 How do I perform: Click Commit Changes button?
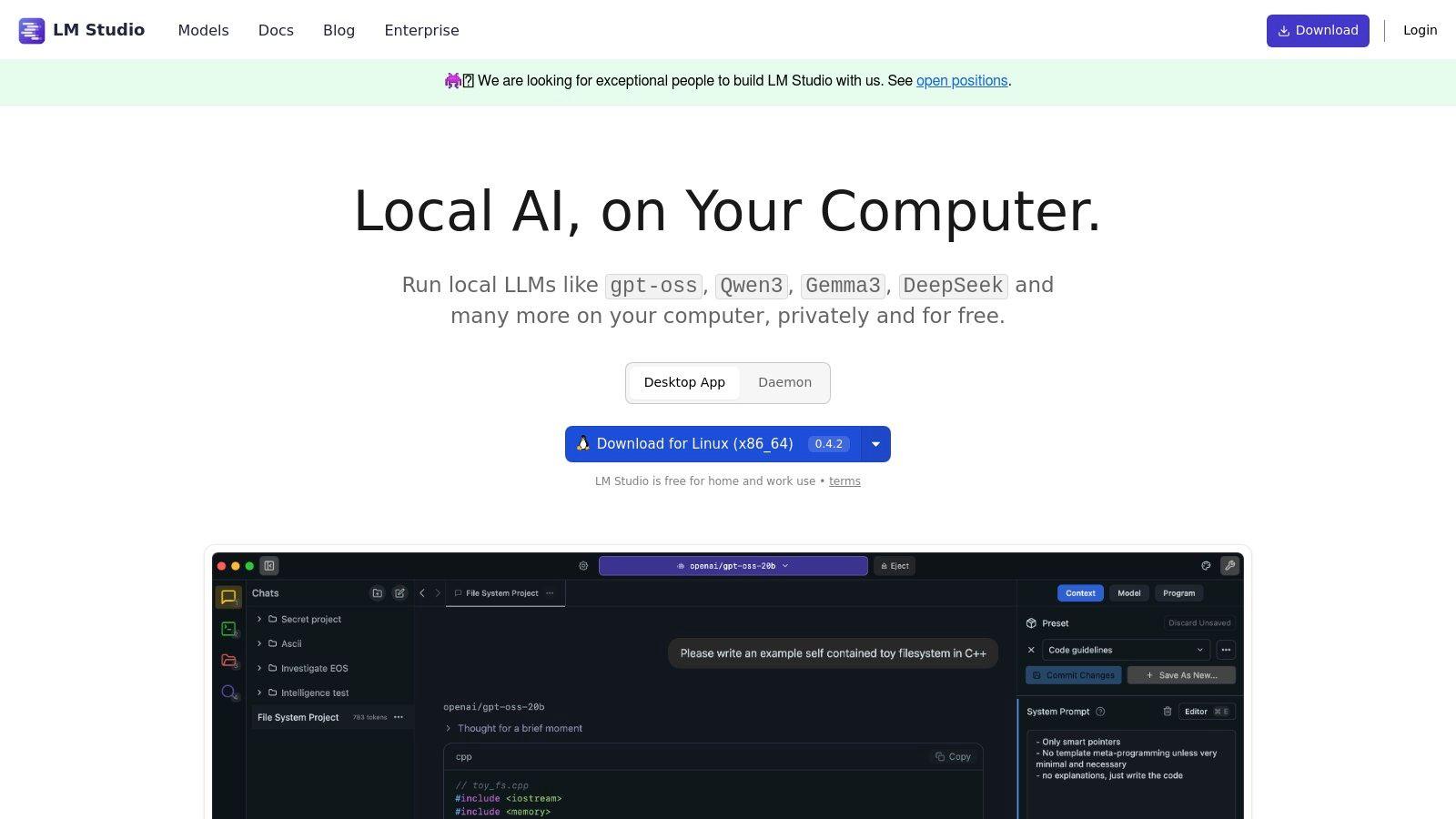[x=1074, y=675]
